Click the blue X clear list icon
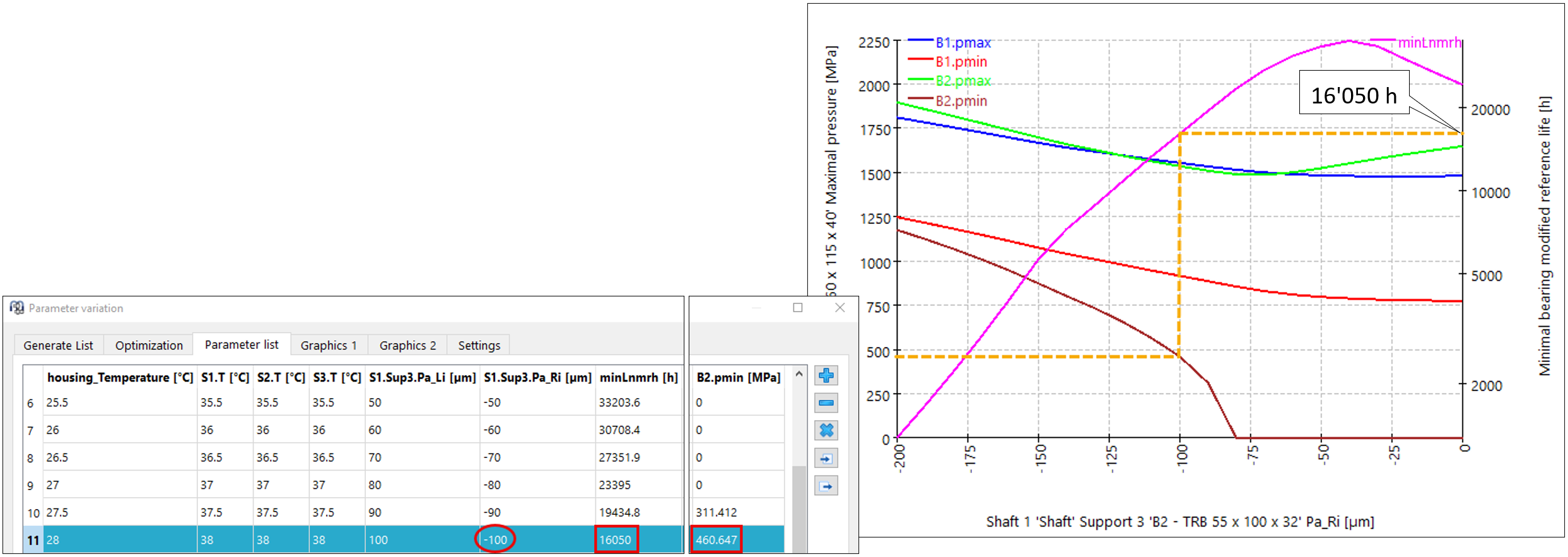The width and height of the screenshot is (1568, 557). coord(826,431)
